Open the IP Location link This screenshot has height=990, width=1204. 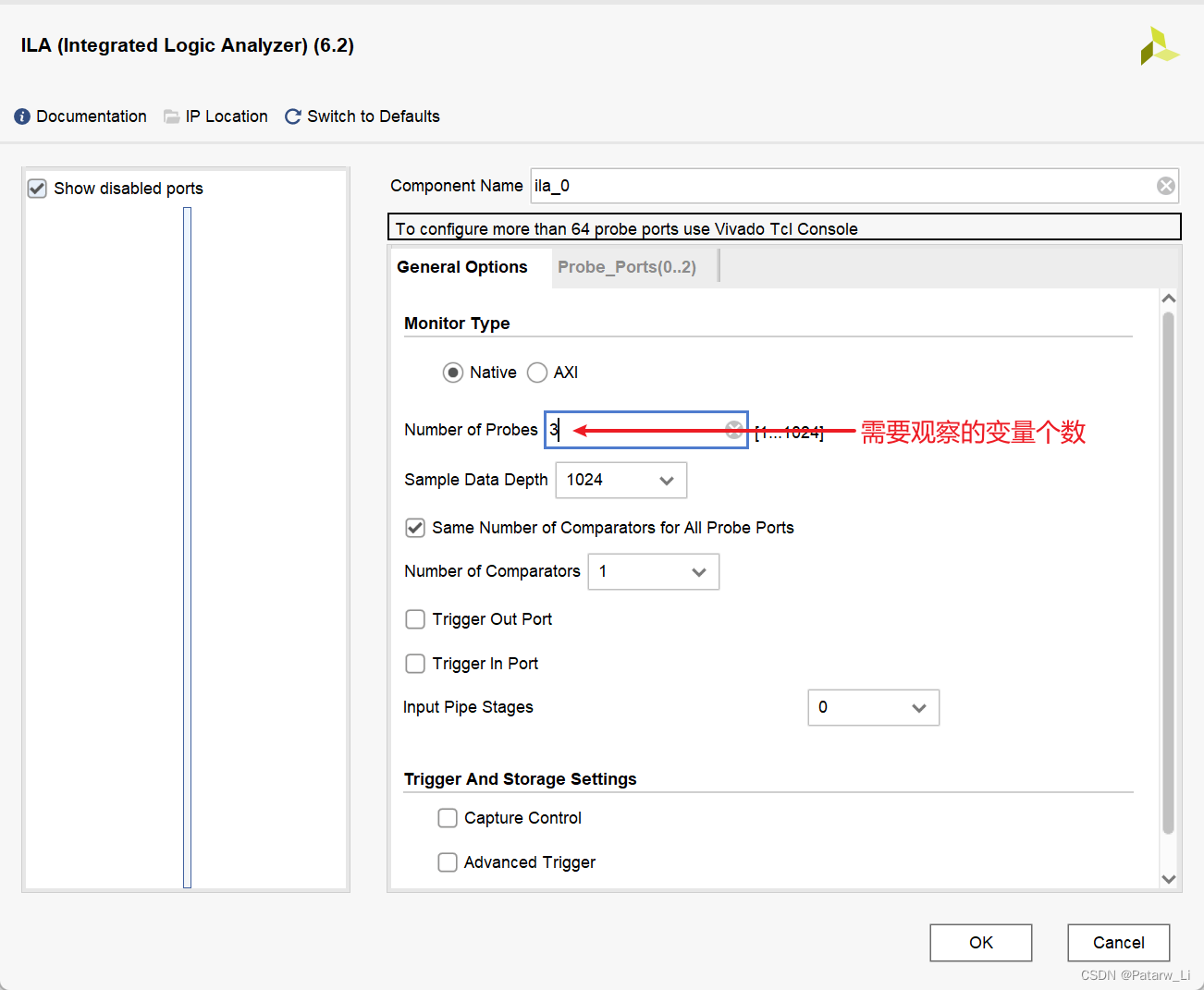click(x=227, y=116)
